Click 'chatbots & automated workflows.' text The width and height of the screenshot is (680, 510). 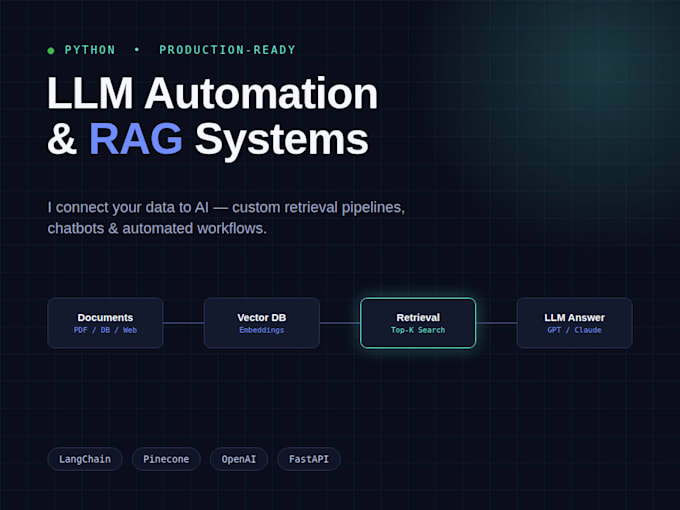pos(157,228)
